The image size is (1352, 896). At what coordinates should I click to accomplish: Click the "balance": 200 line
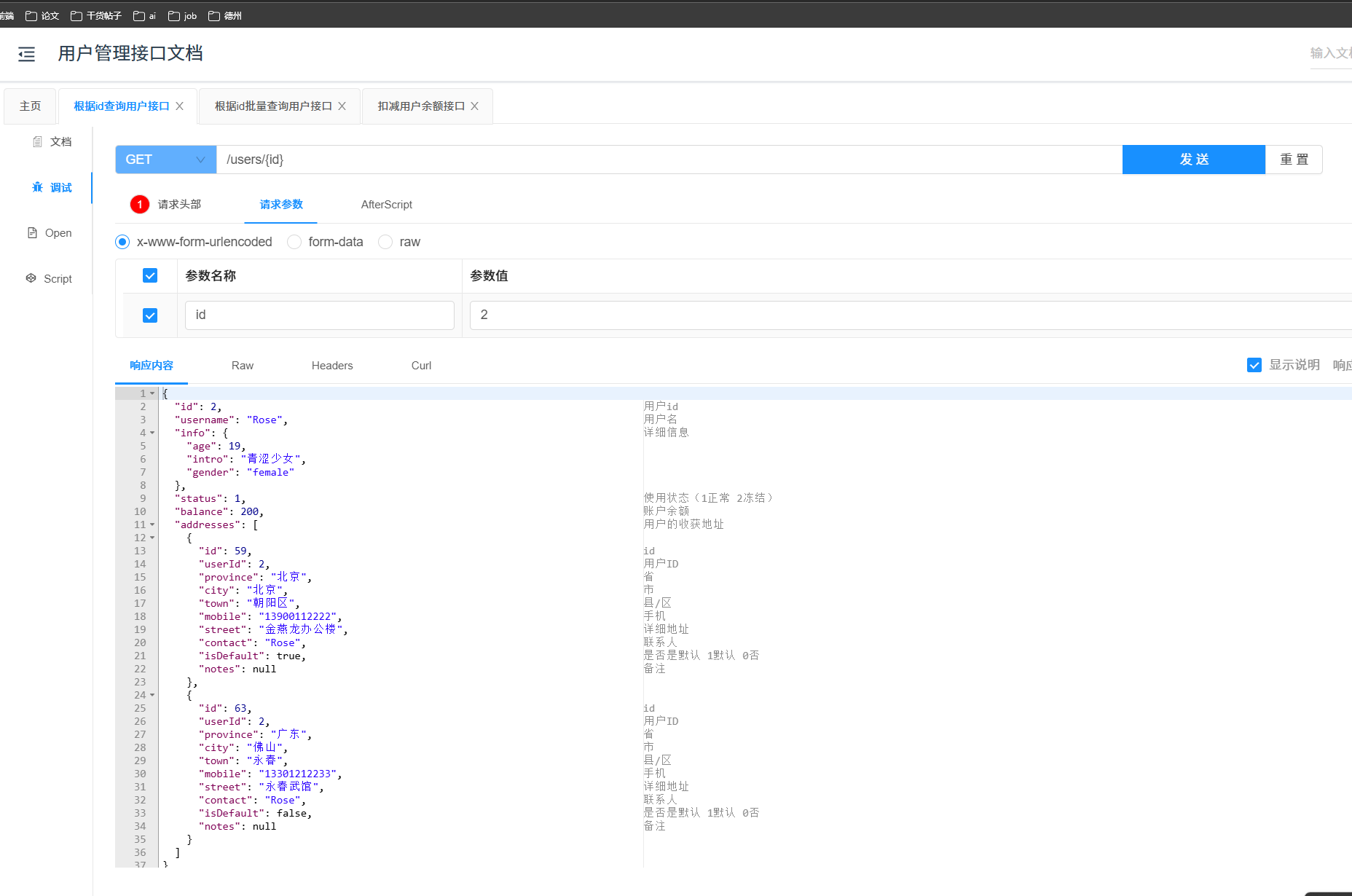(x=219, y=511)
